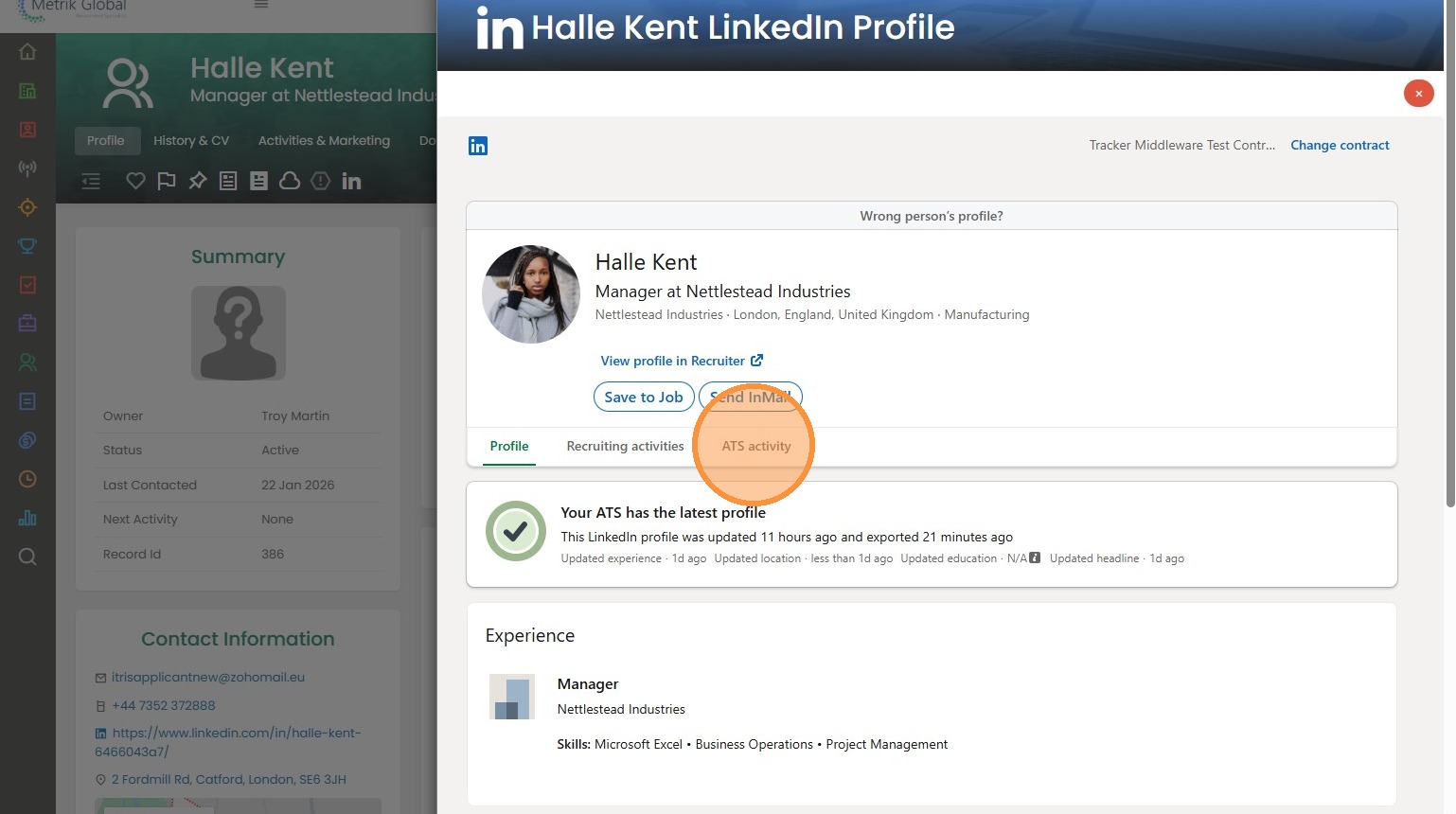Screen dimensions: 1456x814
Task: Toggle the hamburger menu at top
Action: (261, 5)
